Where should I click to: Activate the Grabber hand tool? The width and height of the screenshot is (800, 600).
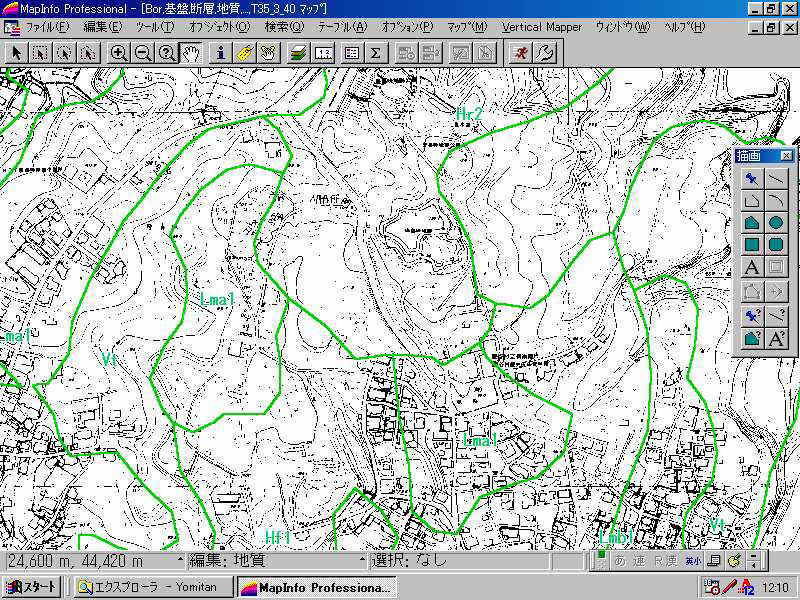(191, 53)
